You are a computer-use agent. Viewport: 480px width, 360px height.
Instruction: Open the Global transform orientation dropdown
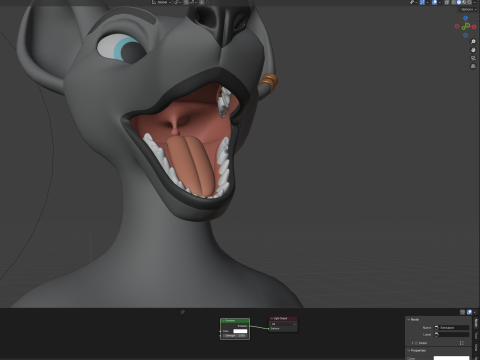(x=161, y=2)
